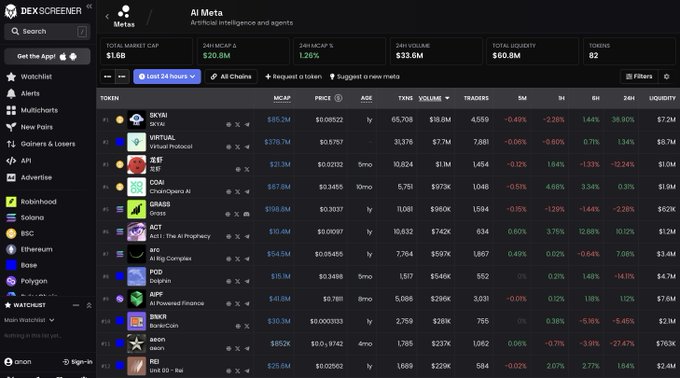Screen dimensions: 680x378
Task: Go back using the left chevron
Action: [x=107, y=17]
